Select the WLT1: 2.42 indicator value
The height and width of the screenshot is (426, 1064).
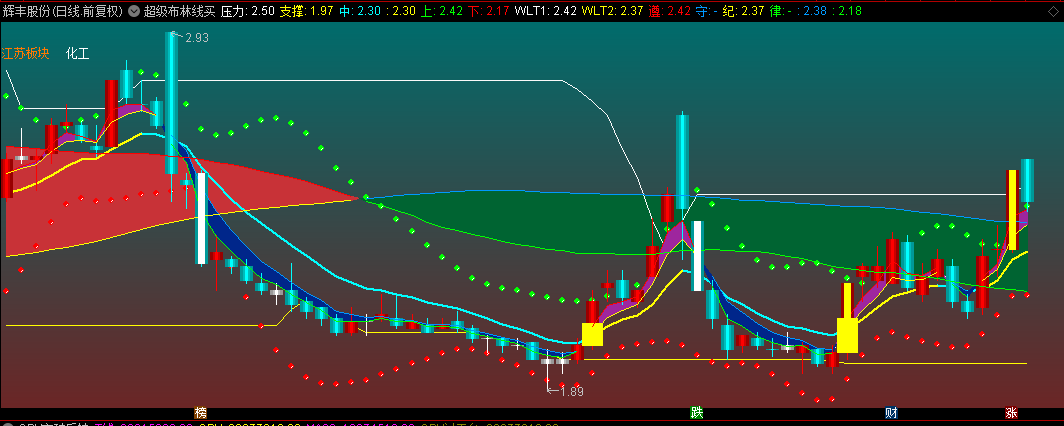pyautogui.click(x=546, y=12)
